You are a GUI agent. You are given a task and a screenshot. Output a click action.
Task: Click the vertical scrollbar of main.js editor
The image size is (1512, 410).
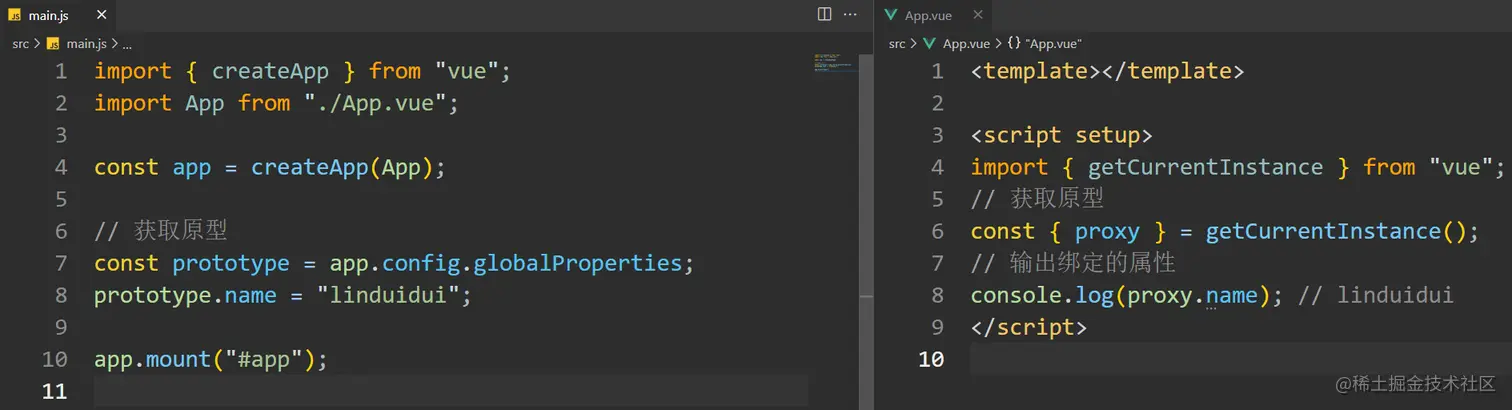pos(867,176)
